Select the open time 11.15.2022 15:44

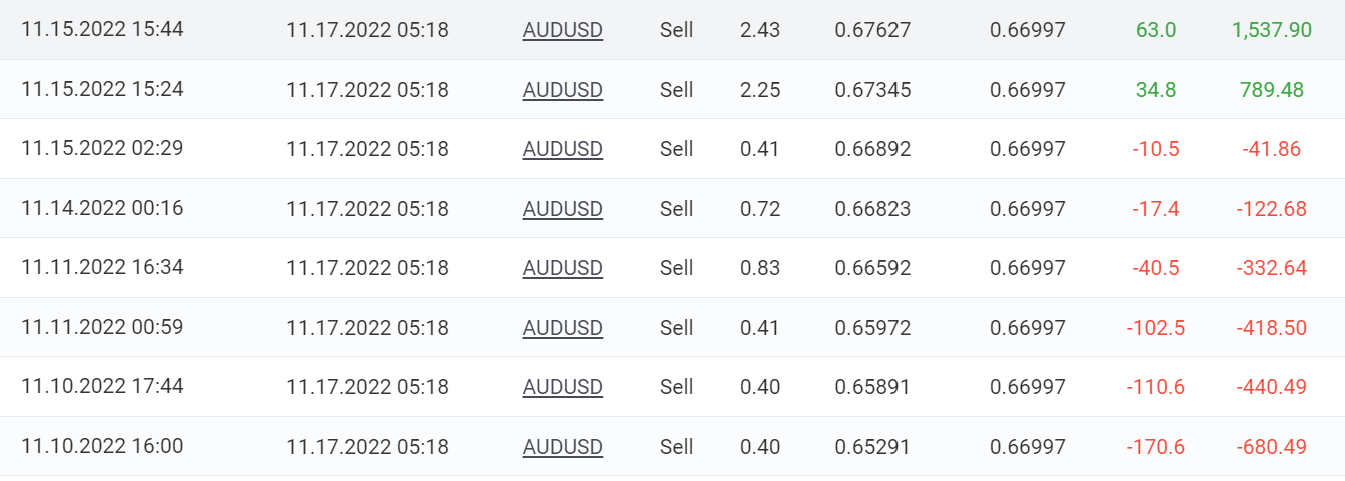coord(102,30)
